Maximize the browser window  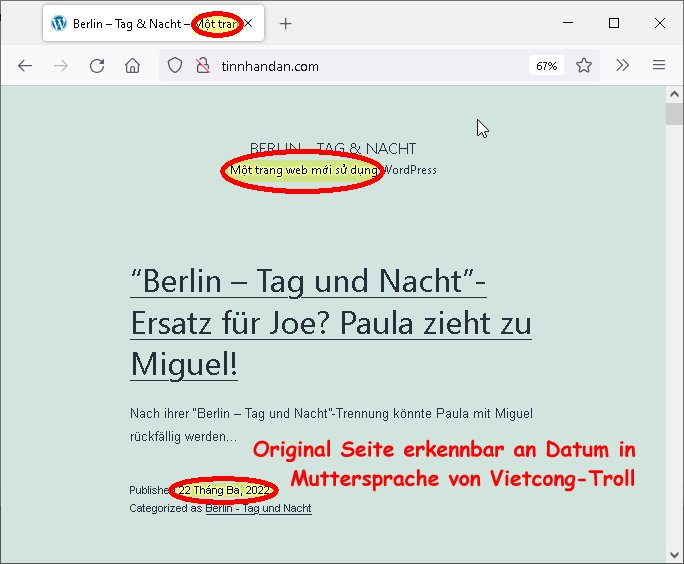[614, 23]
